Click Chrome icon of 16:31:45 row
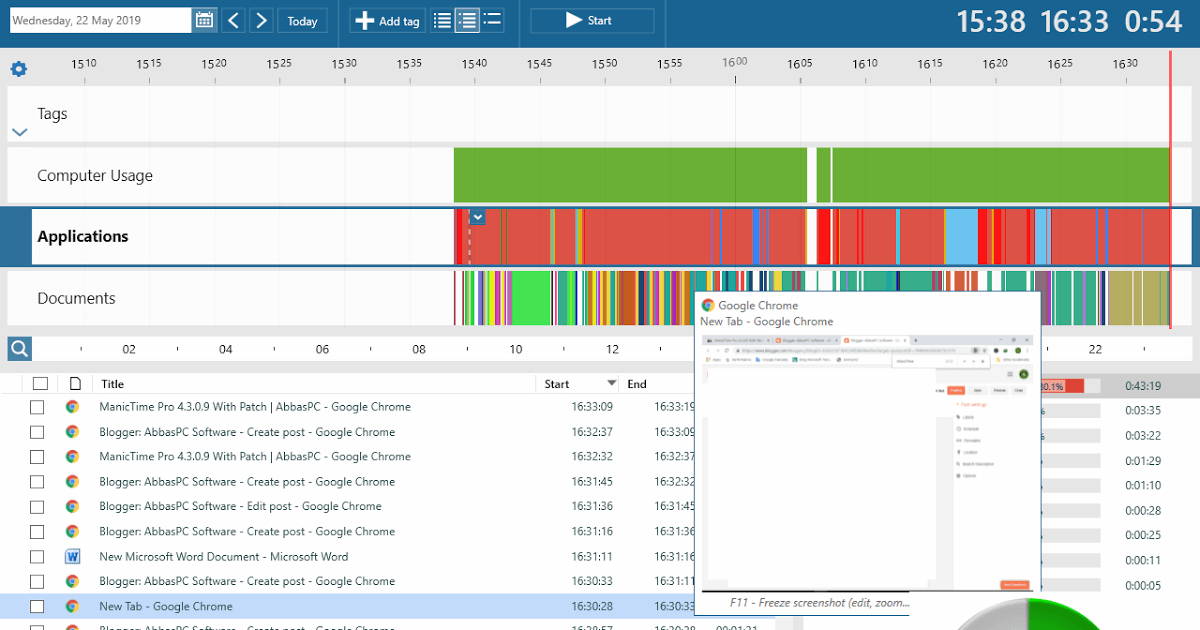Viewport: 1200px width, 630px height. [x=72, y=482]
